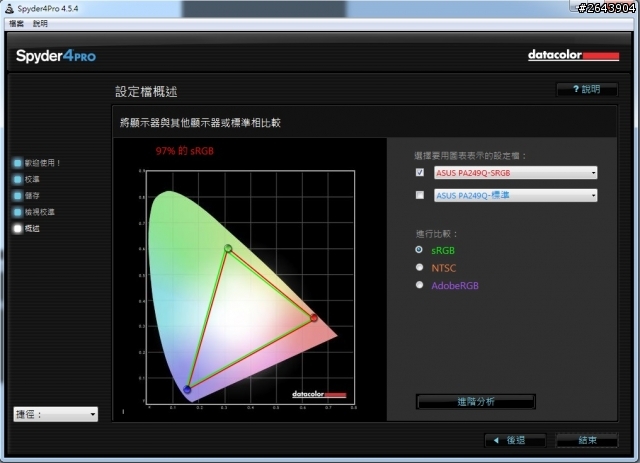
Task: Open the 捷徑 shortcut dropdown
Action: pyautogui.click(x=56, y=414)
